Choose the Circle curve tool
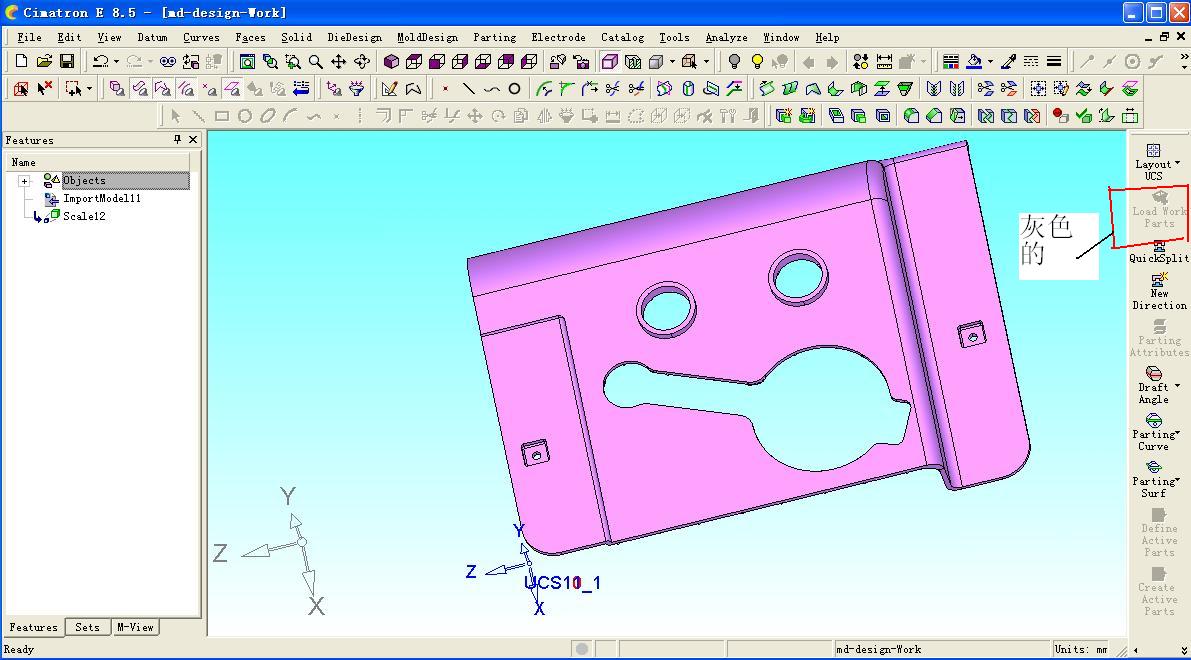1191x660 pixels. coord(514,89)
